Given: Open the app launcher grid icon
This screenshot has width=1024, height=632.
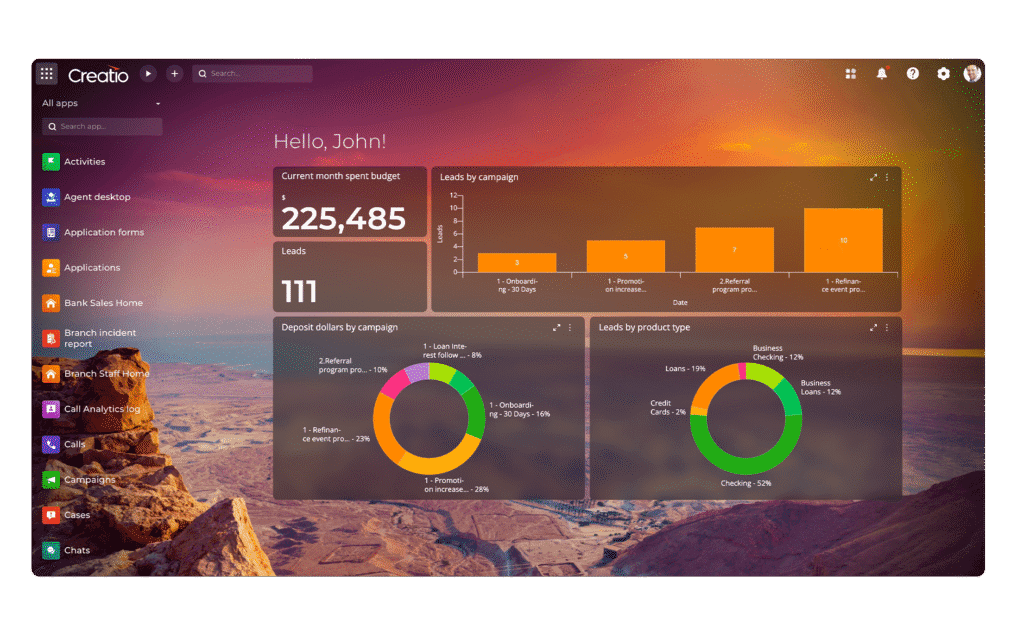Looking at the screenshot, I should point(47,74).
